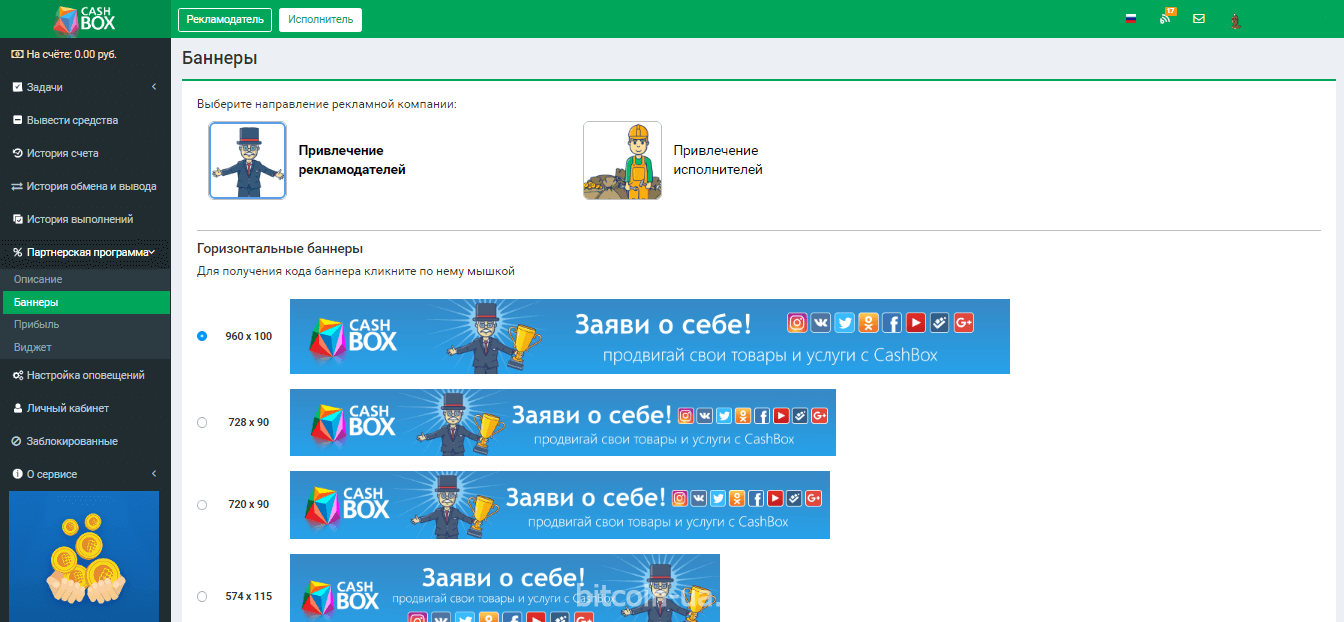Open the language selector with the Russian flag

1131,19
